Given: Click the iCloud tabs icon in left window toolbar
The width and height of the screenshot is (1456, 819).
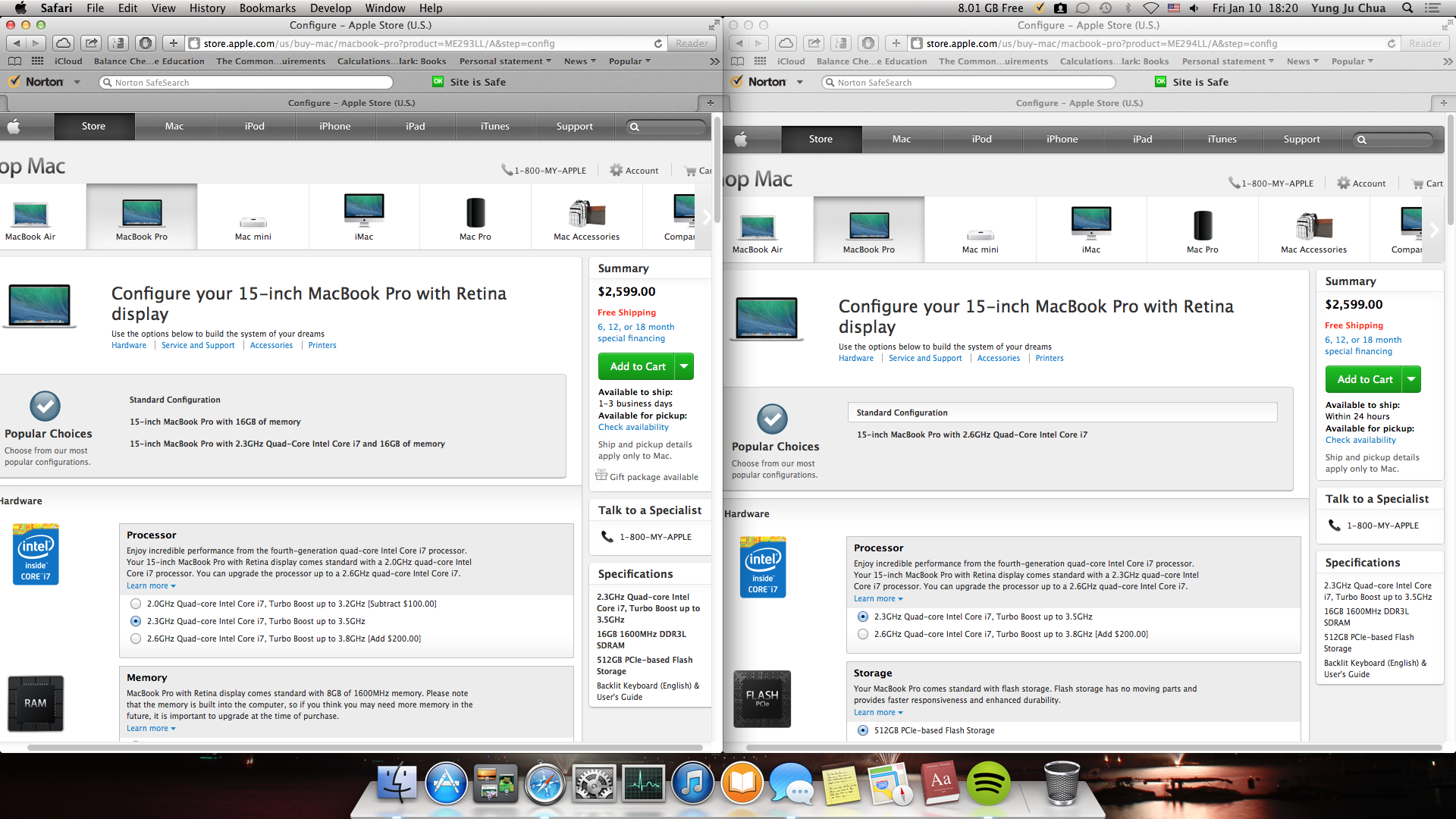Looking at the screenshot, I should click(64, 43).
